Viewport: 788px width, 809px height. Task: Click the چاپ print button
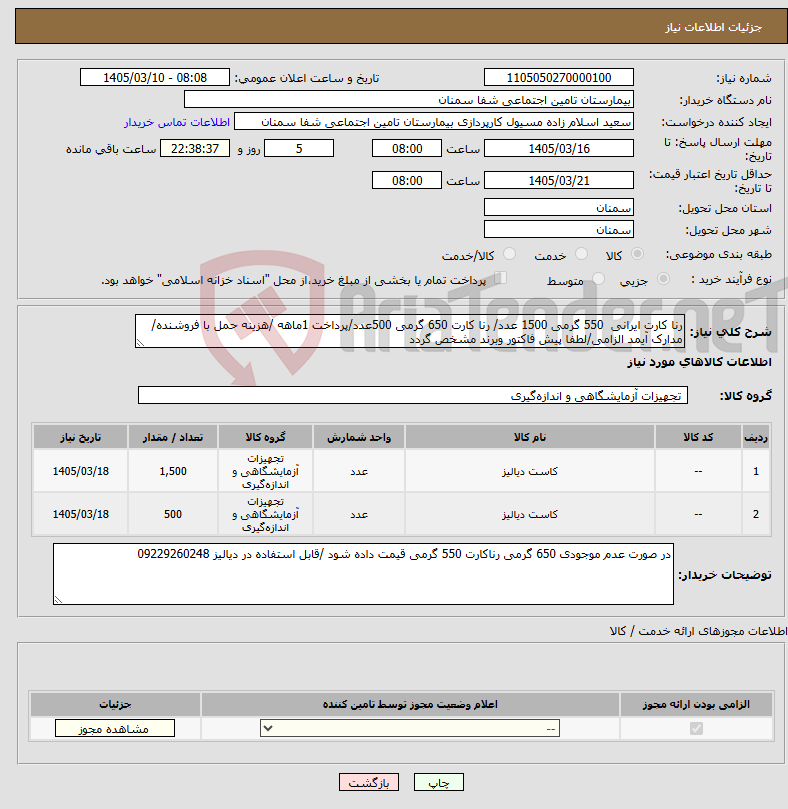click(439, 782)
